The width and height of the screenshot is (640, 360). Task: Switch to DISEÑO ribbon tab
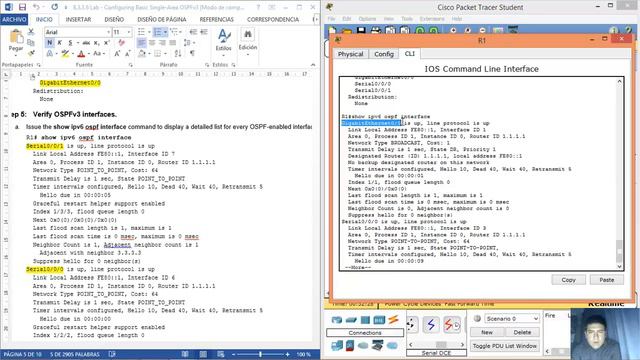[x=114, y=19]
